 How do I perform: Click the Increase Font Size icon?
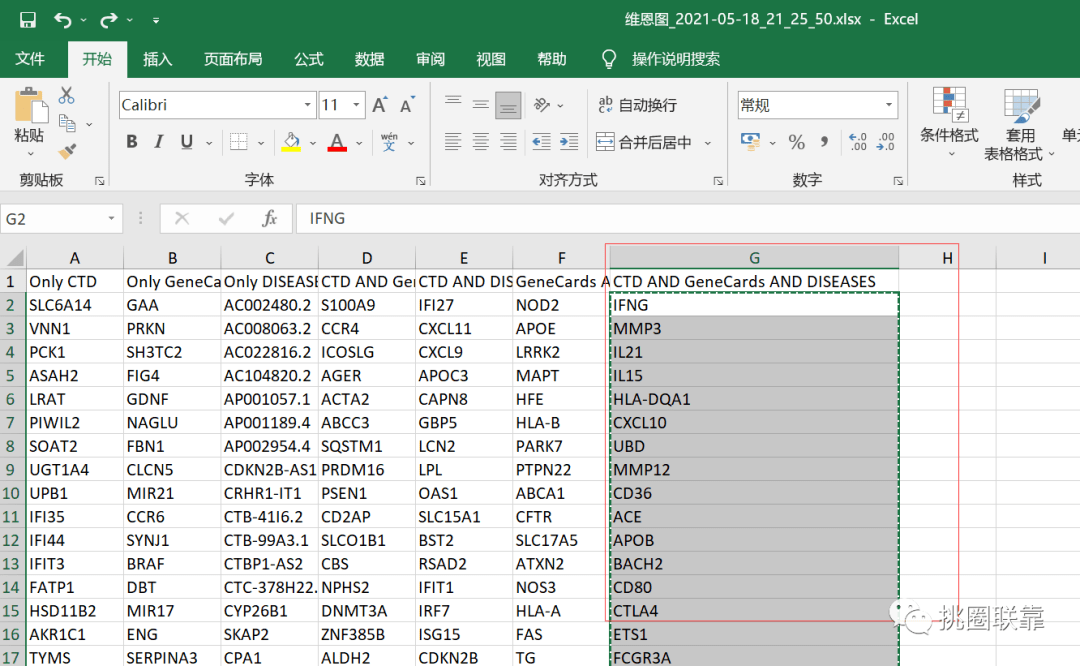tap(380, 105)
